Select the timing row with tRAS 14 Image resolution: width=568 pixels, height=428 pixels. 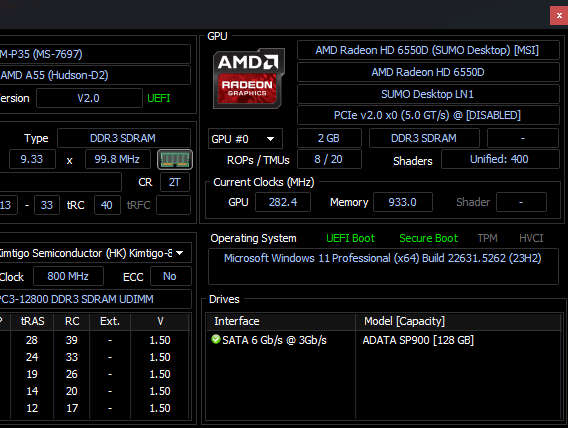tap(95, 391)
